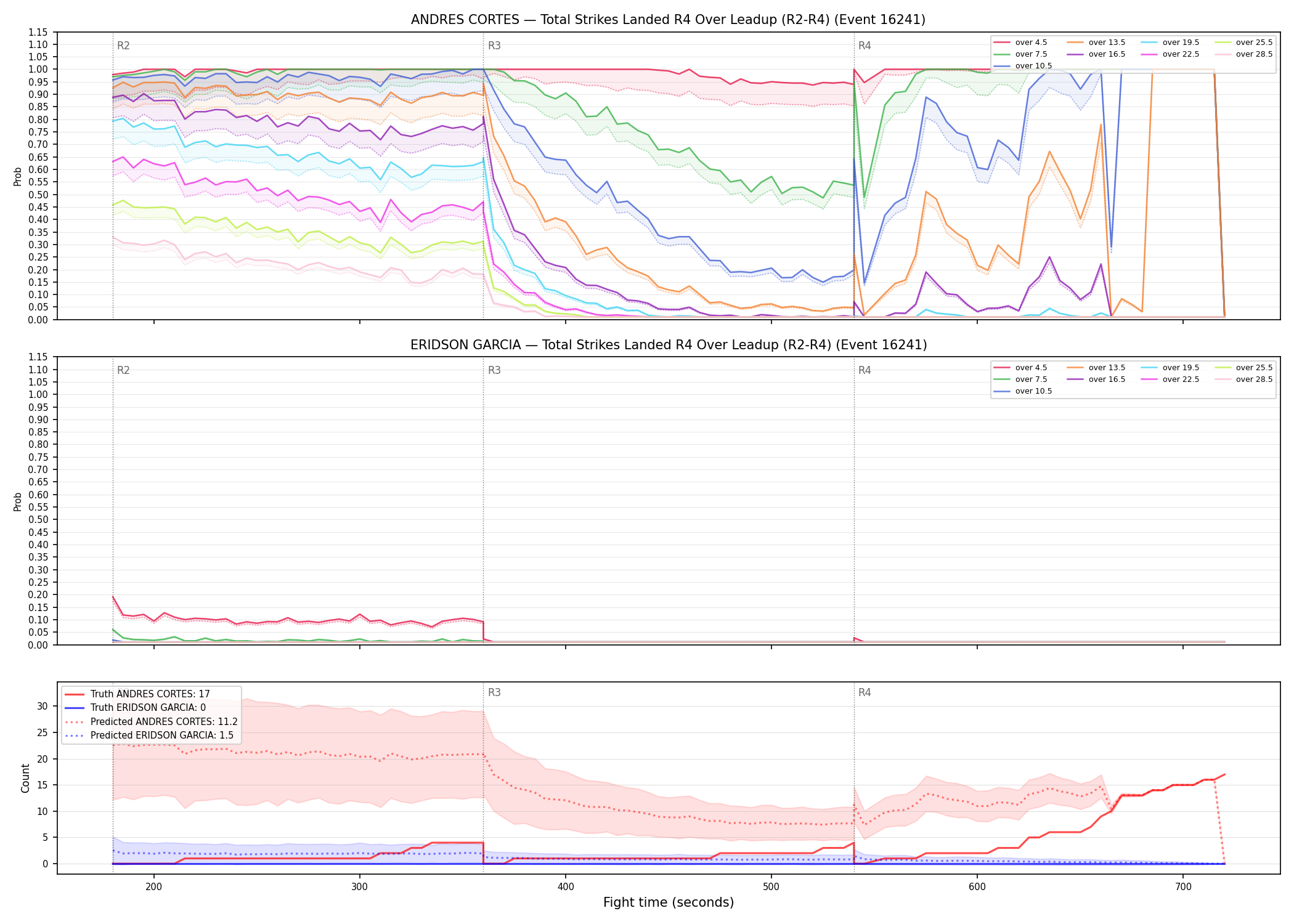Click the R4 round marker in Garcia chart
This screenshot has width=1294, height=924.
point(865,370)
